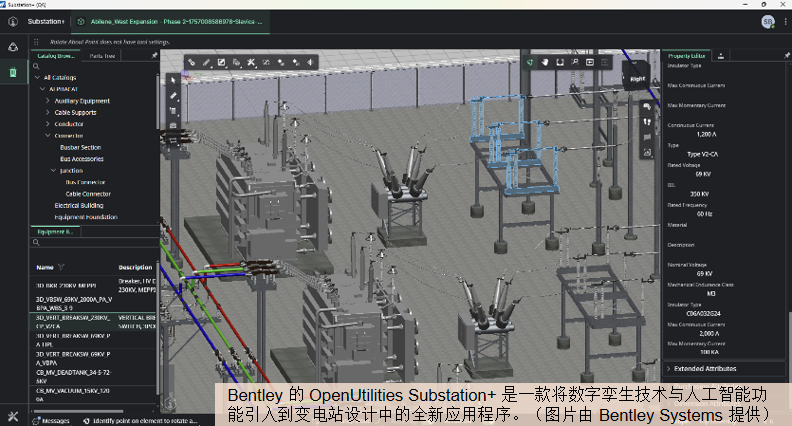
Task: Open the home icon in the top-left header
Action: tap(13, 22)
